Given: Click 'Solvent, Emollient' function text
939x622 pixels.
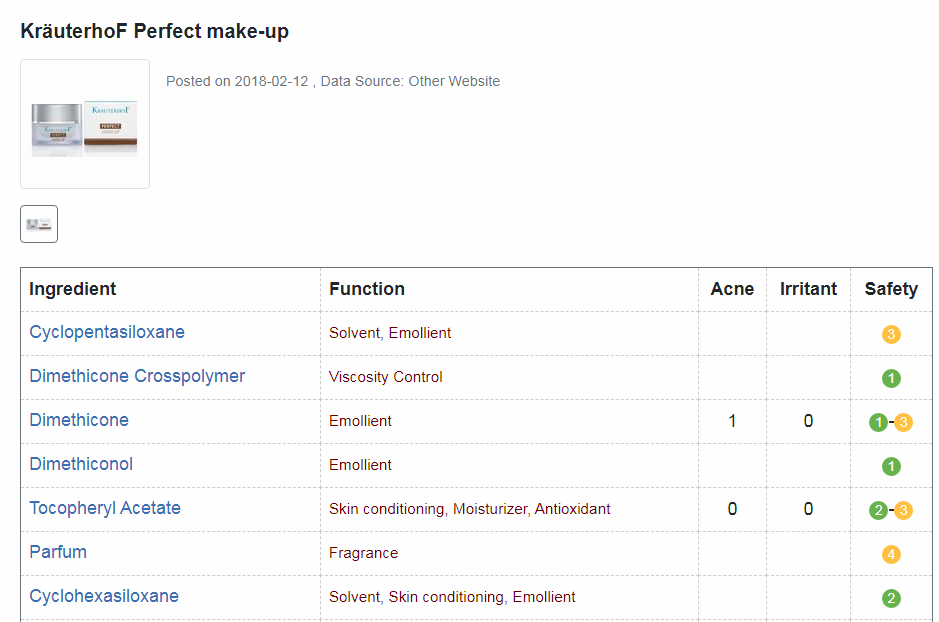Looking at the screenshot, I should (390, 333).
